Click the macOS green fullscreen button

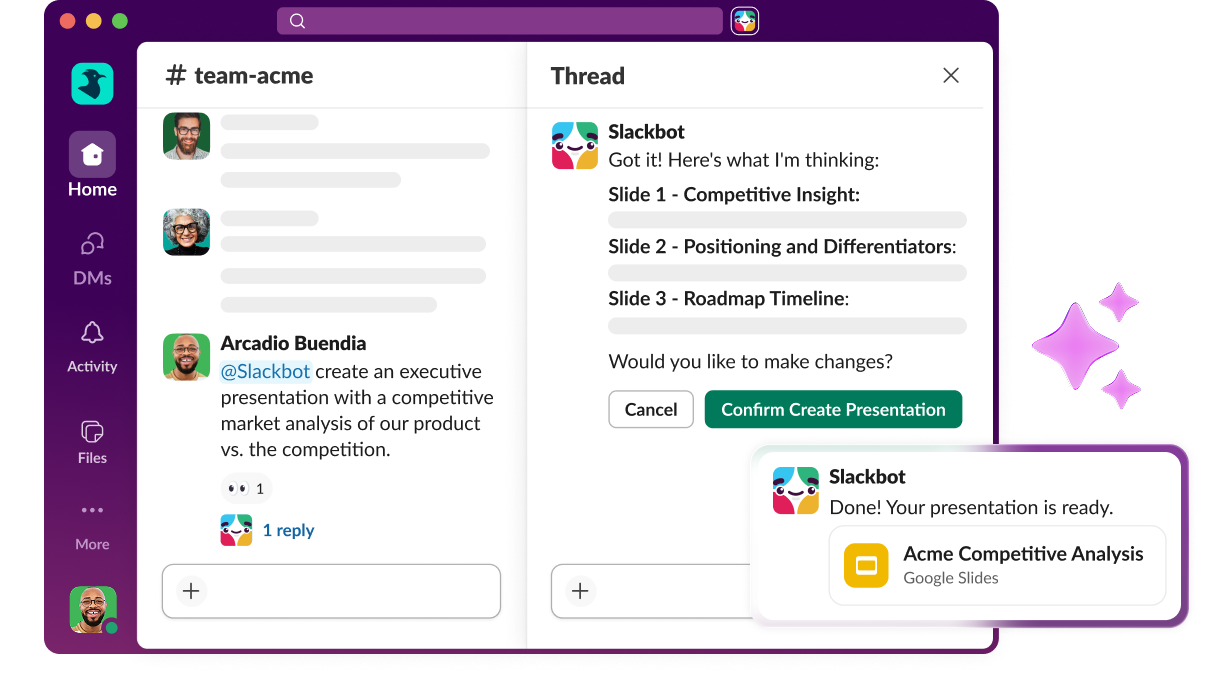point(120,21)
